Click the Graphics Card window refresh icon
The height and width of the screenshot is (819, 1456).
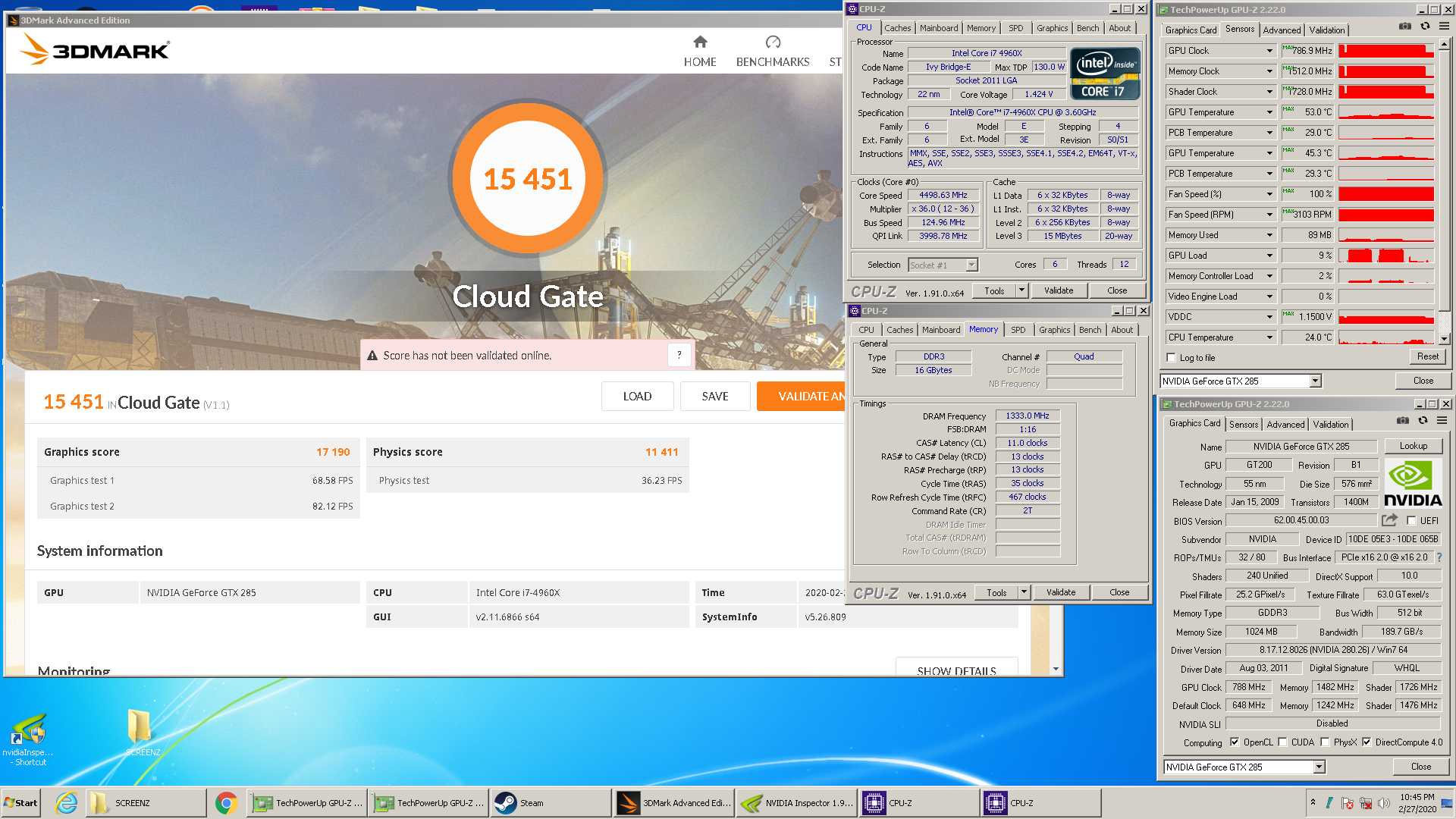click(1423, 421)
